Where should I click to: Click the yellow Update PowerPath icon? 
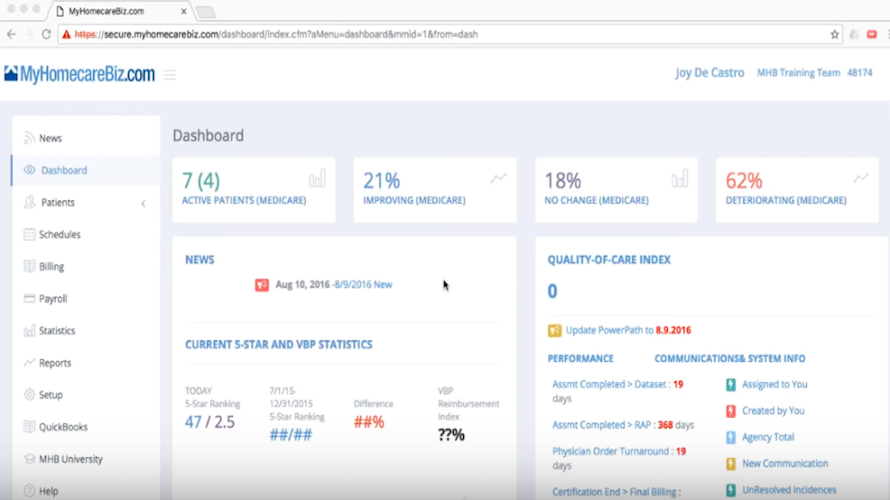point(555,330)
